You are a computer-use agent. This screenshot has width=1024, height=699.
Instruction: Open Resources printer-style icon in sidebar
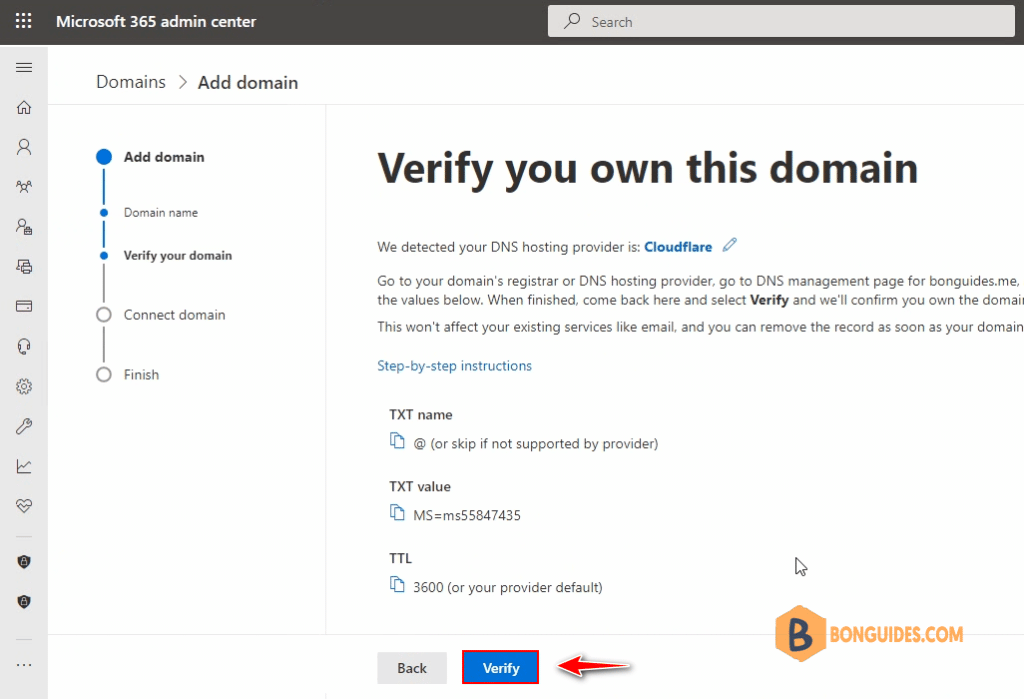coord(24,267)
